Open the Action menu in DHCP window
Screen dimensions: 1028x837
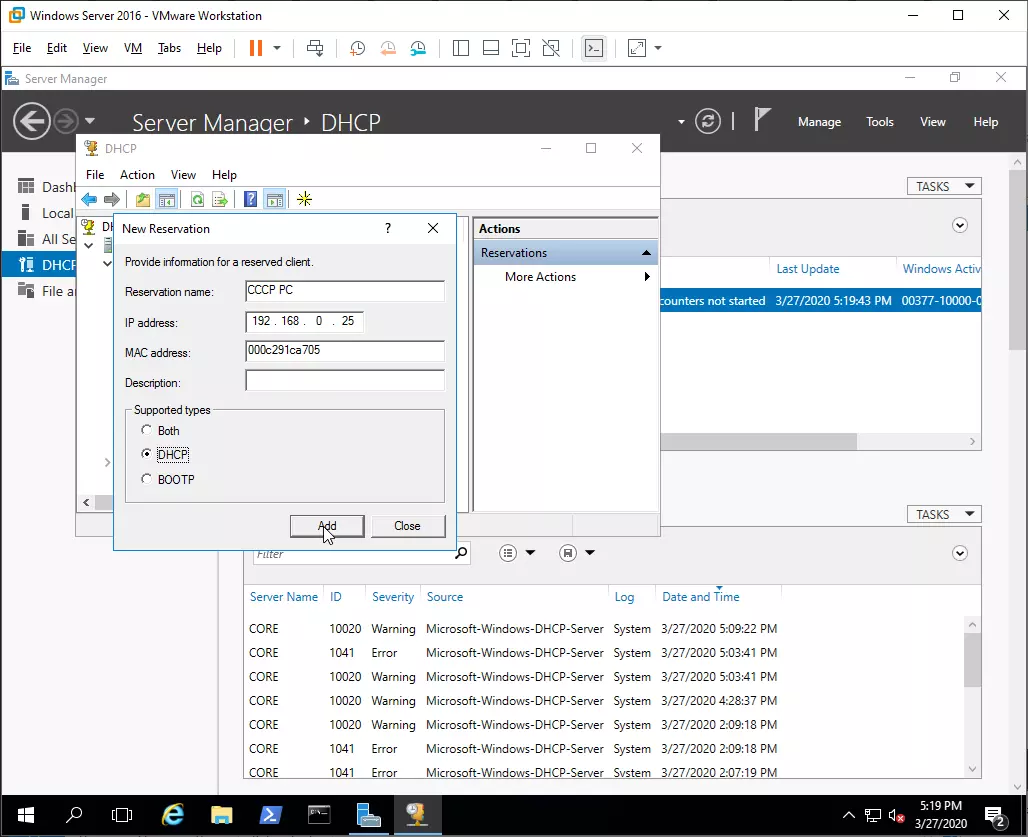[137, 174]
